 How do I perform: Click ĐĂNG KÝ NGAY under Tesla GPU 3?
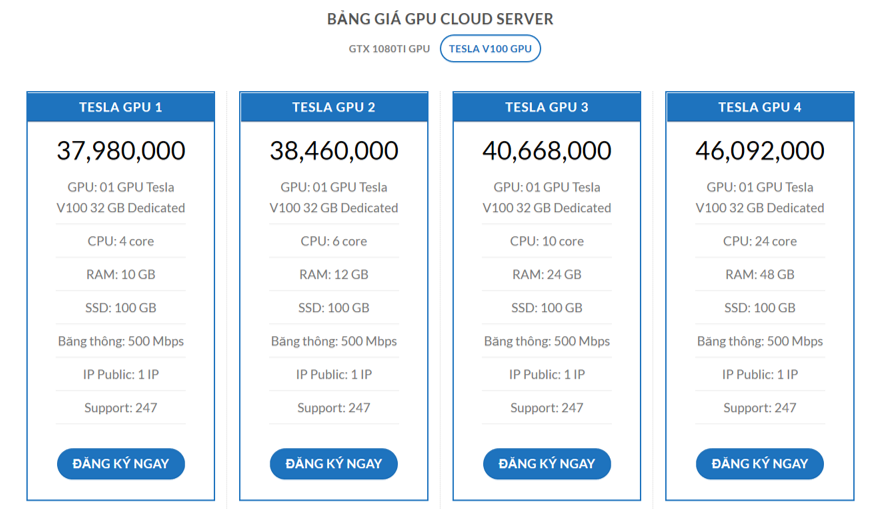[547, 463]
